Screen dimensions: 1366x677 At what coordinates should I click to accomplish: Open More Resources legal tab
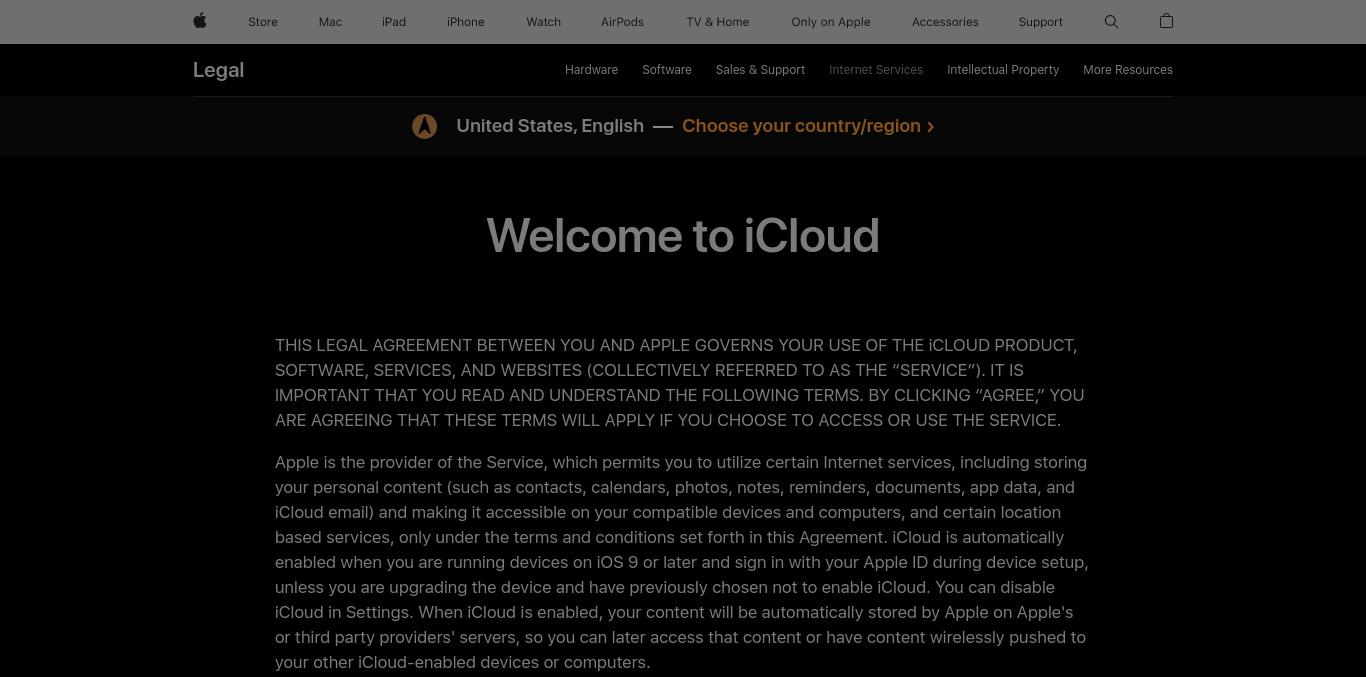pyautogui.click(x=1128, y=70)
